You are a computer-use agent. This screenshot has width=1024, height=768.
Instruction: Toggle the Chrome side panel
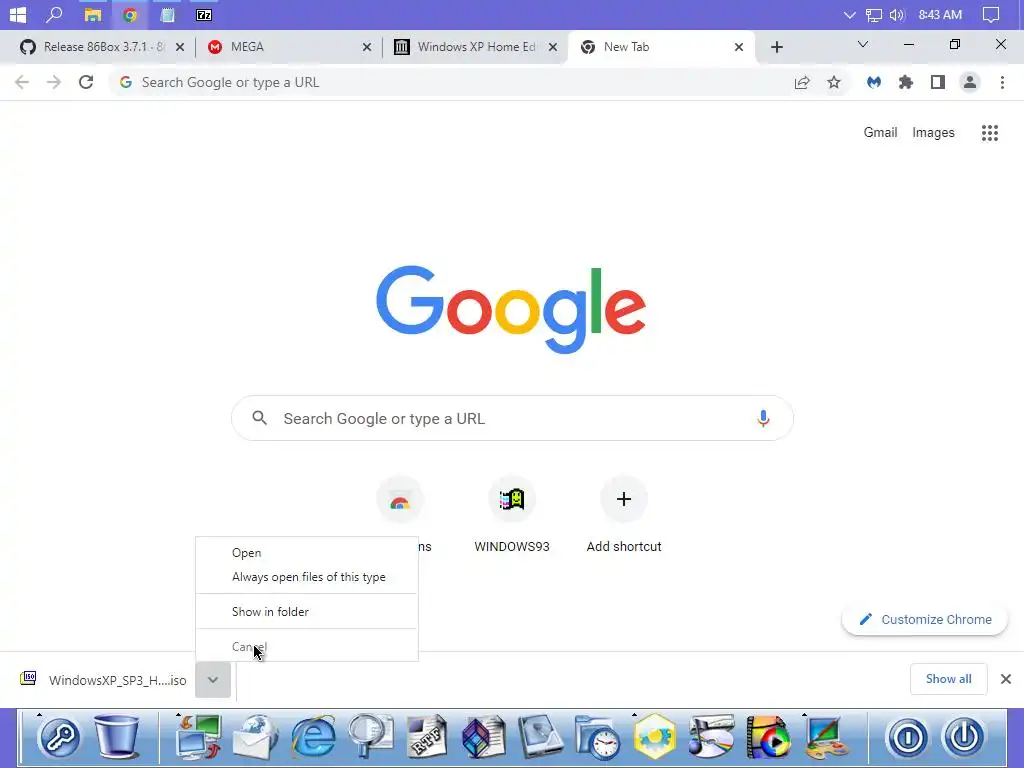[x=938, y=82]
